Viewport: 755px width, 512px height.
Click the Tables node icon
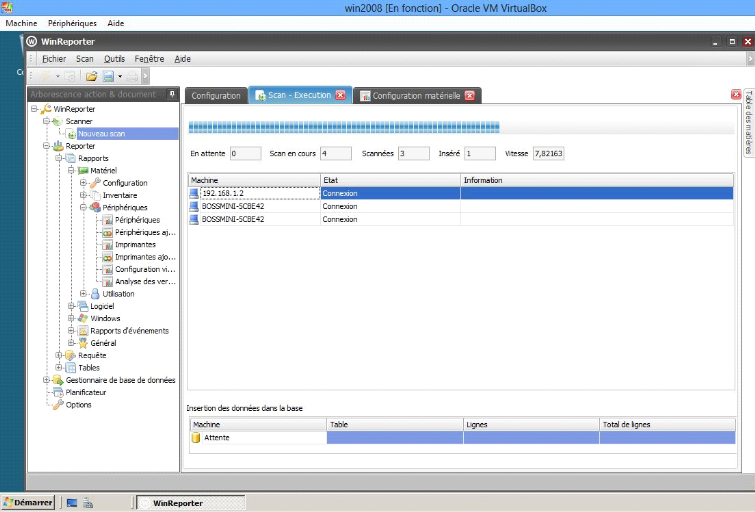[70, 368]
